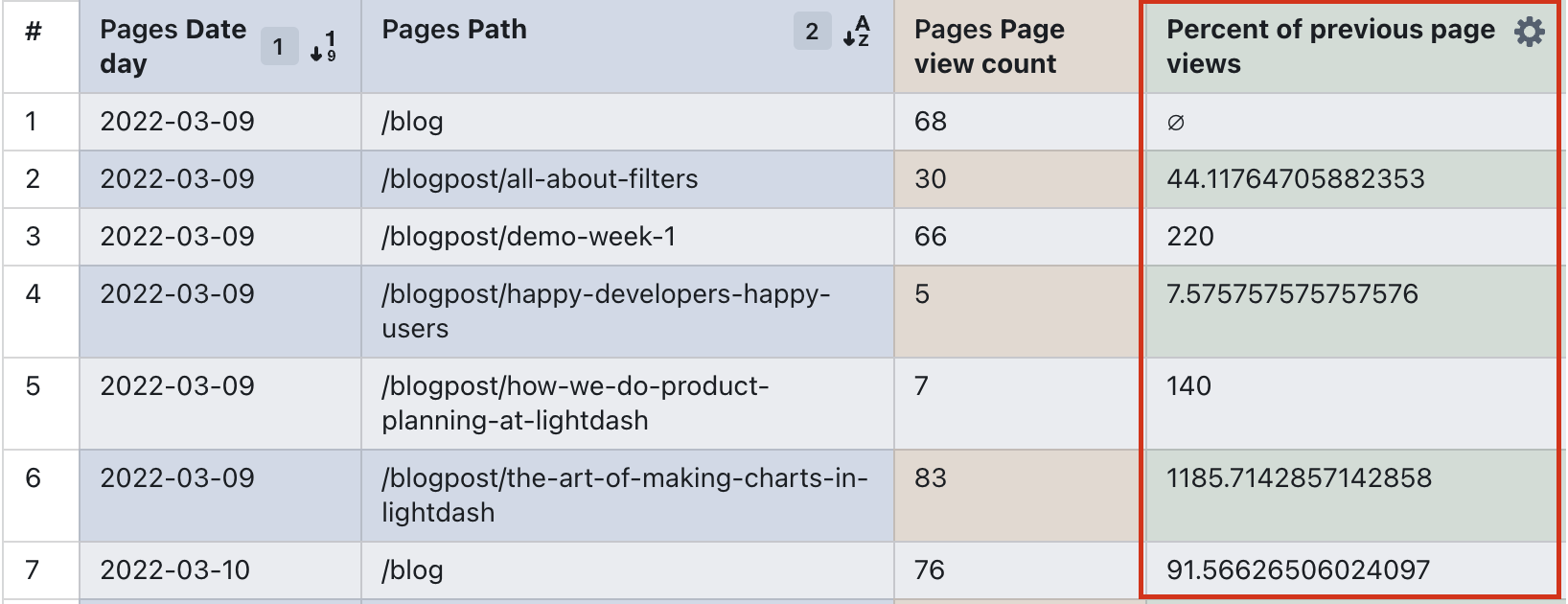Click the /blogpost/demo-week-1 path cell
This screenshot has height=604, width=1568.
pyautogui.click(x=528, y=237)
